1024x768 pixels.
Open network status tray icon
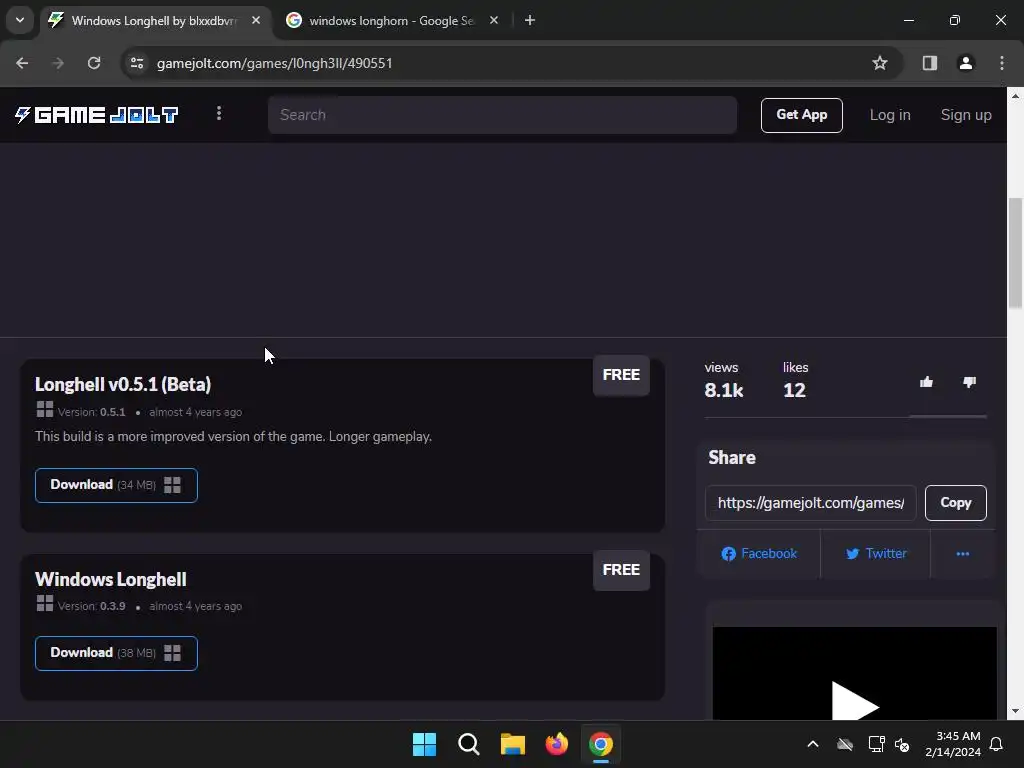coord(876,744)
